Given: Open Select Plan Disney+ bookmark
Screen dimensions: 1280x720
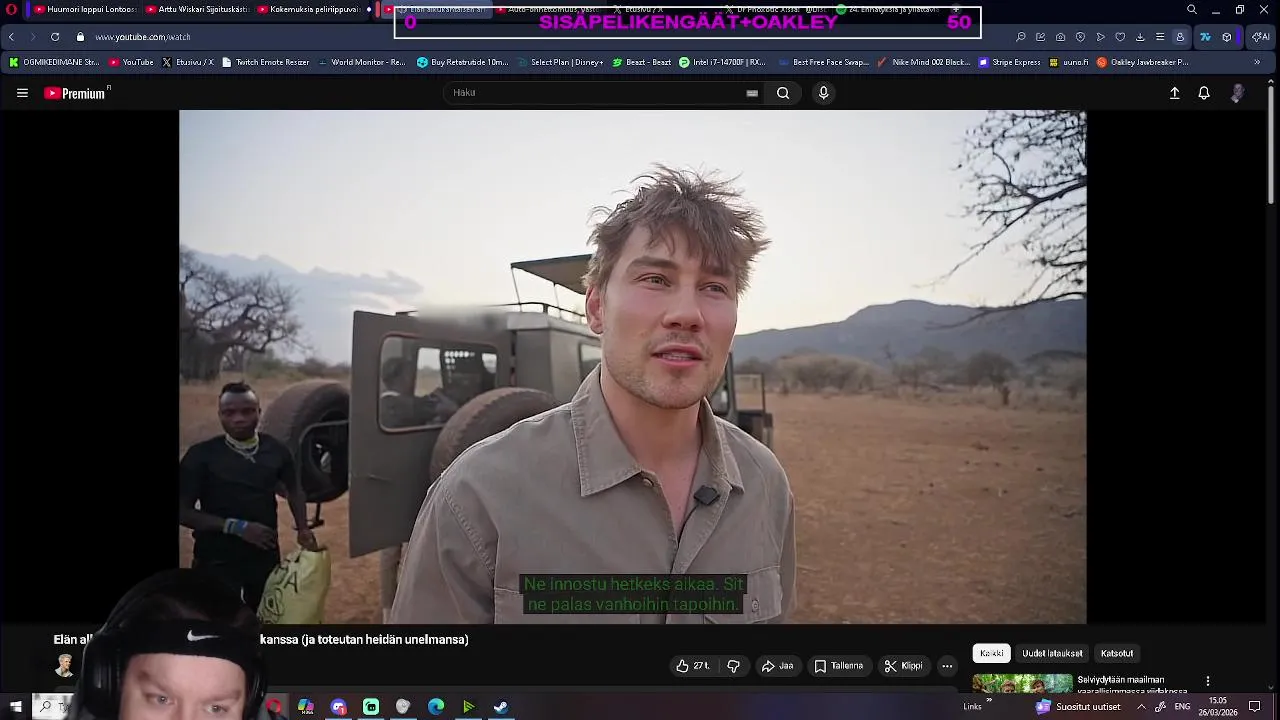Looking at the screenshot, I should point(559,62).
